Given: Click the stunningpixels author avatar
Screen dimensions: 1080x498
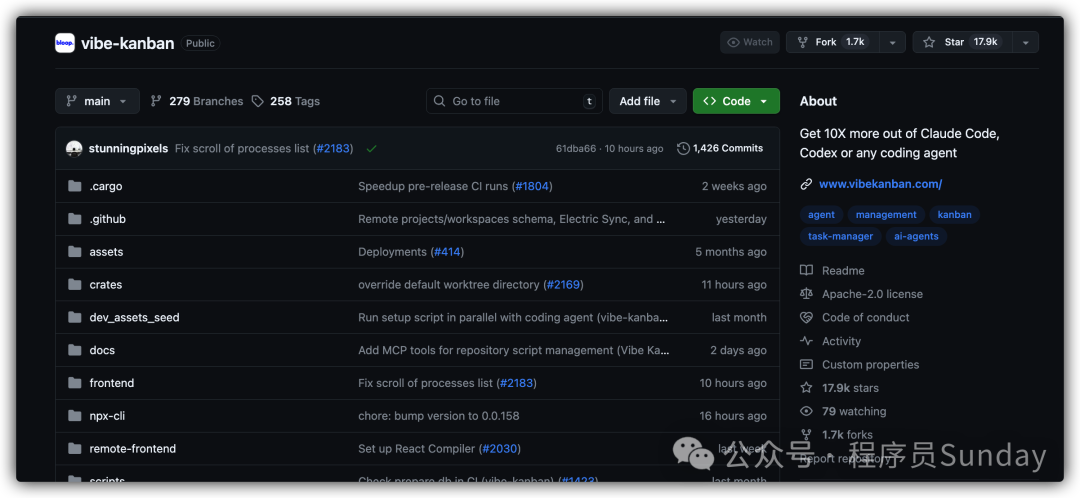Looking at the screenshot, I should pos(74,148).
